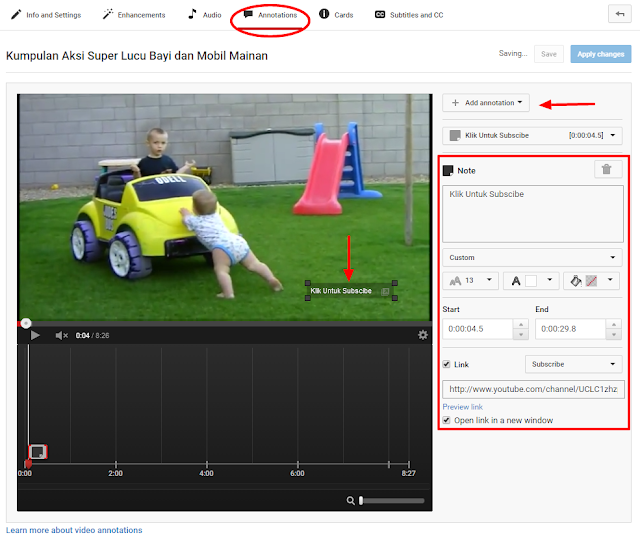Open the Subtitles and CC tab

click(x=409, y=15)
